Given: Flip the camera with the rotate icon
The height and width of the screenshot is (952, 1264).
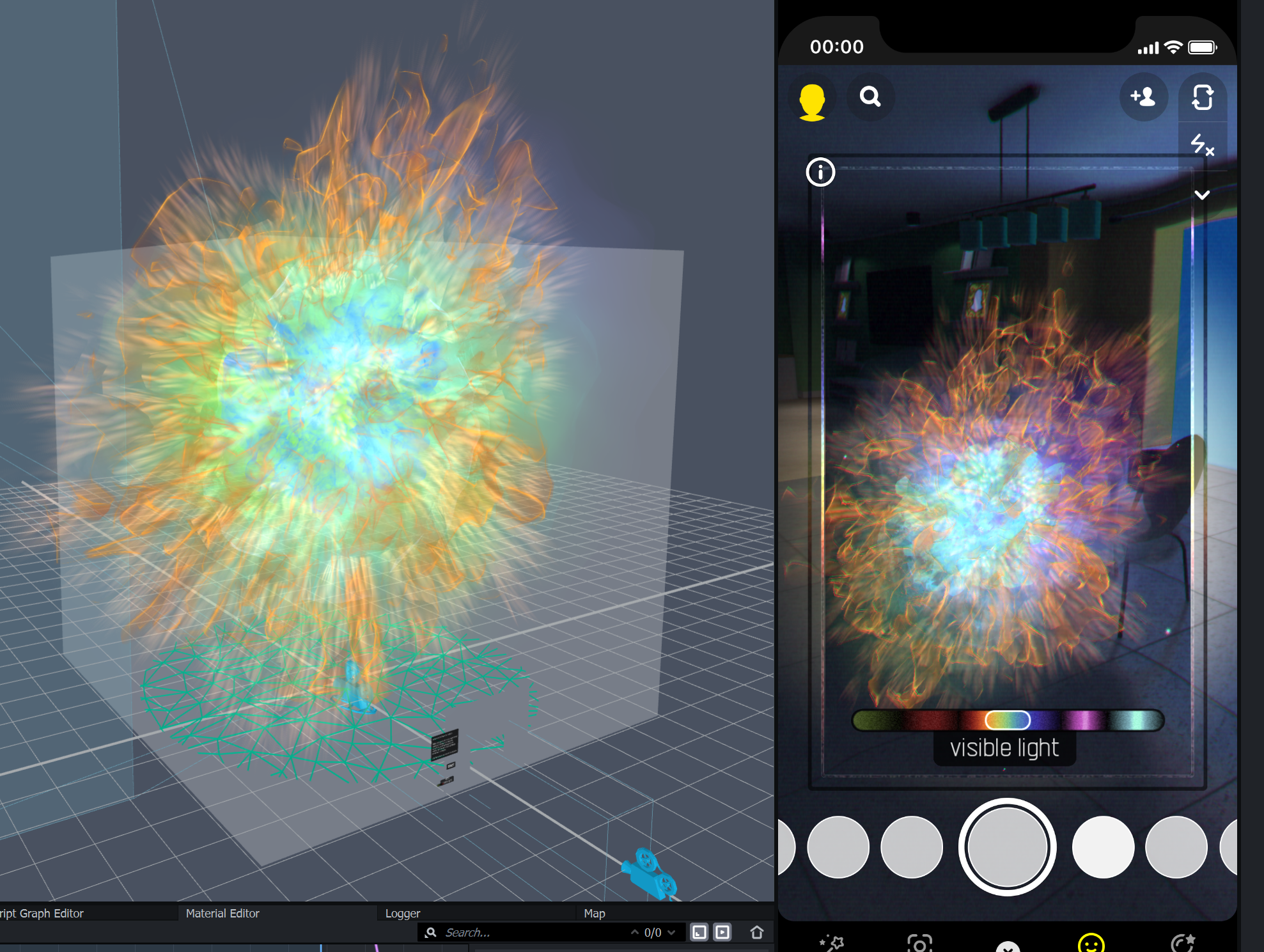Looking at the screenshot, I should 1202,98.
